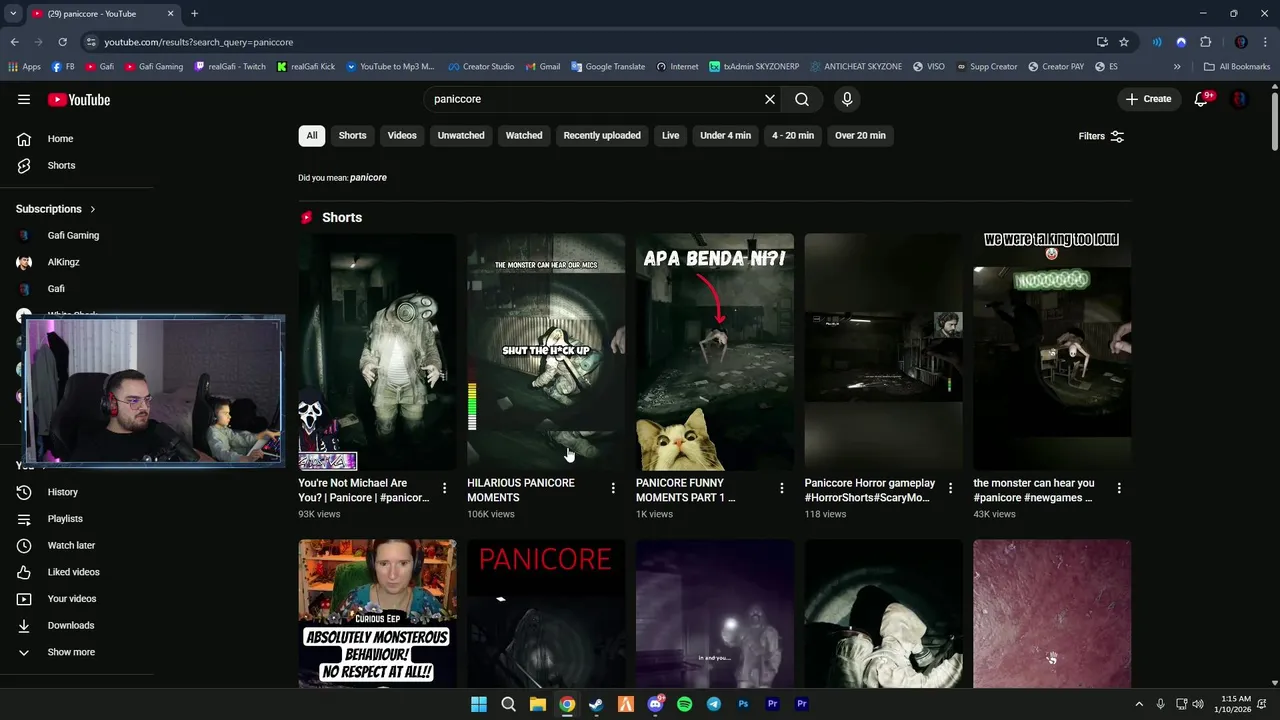Screen dimensions: 1280x720
Task: Expand the Subscriptions section chevron
Action: tap(93, 209)
